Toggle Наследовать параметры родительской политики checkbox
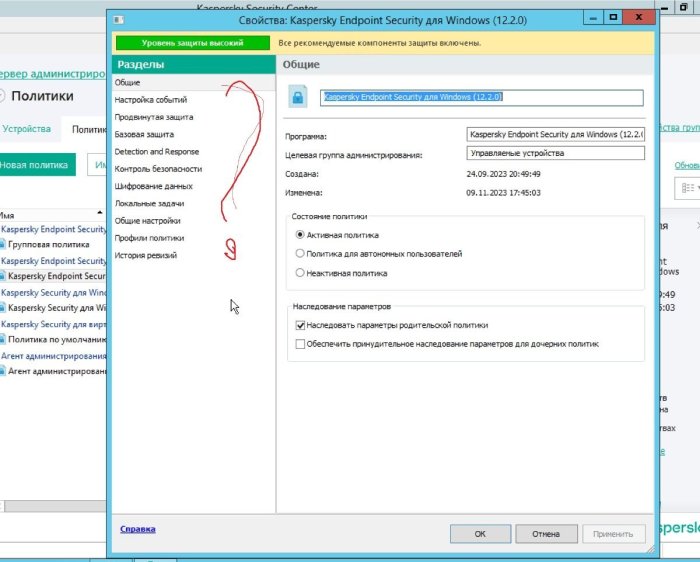Viewport: 700px width, 562px height. click(x=300, y=325)
